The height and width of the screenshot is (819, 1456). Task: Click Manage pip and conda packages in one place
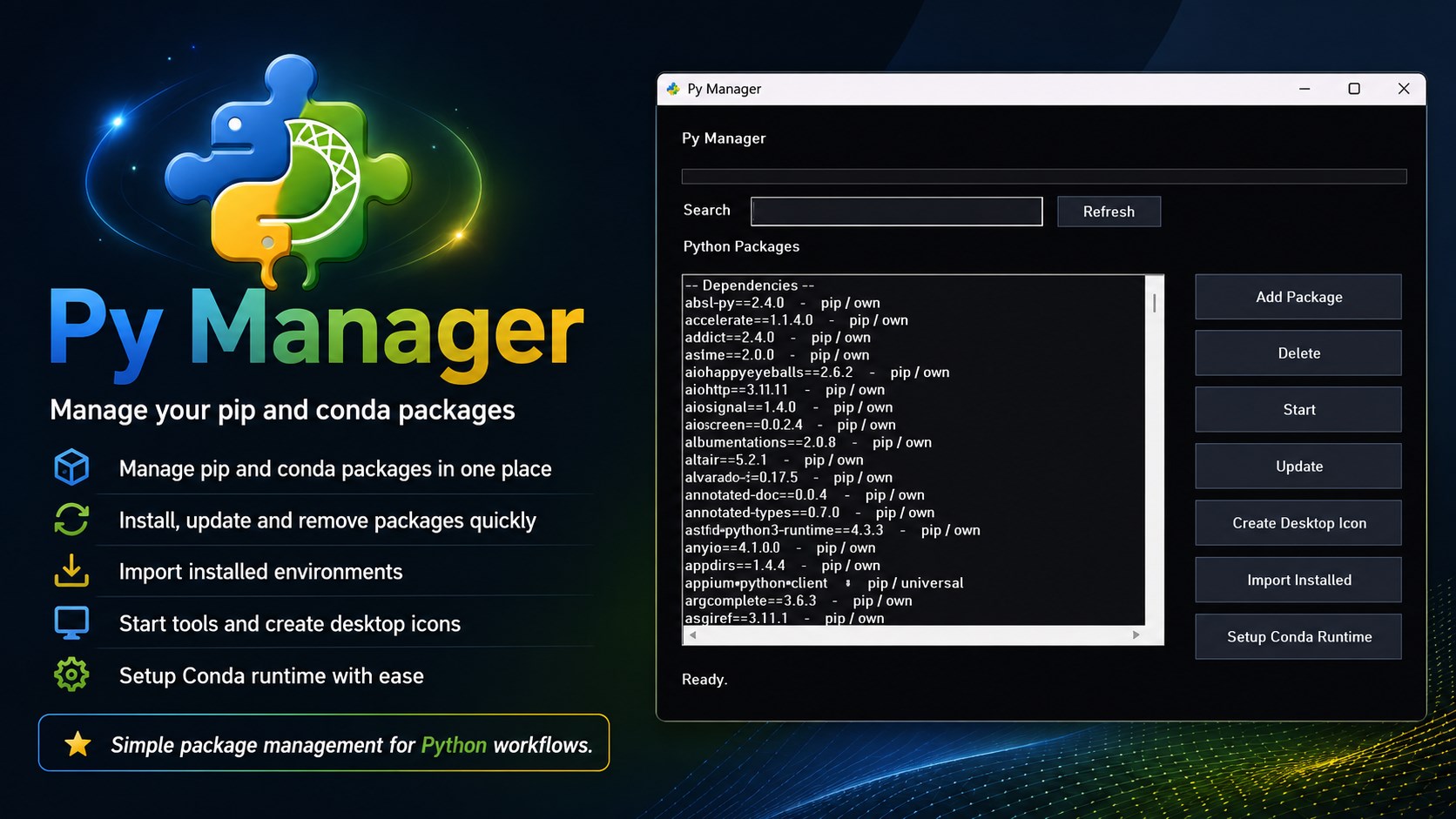coord(335,469)
